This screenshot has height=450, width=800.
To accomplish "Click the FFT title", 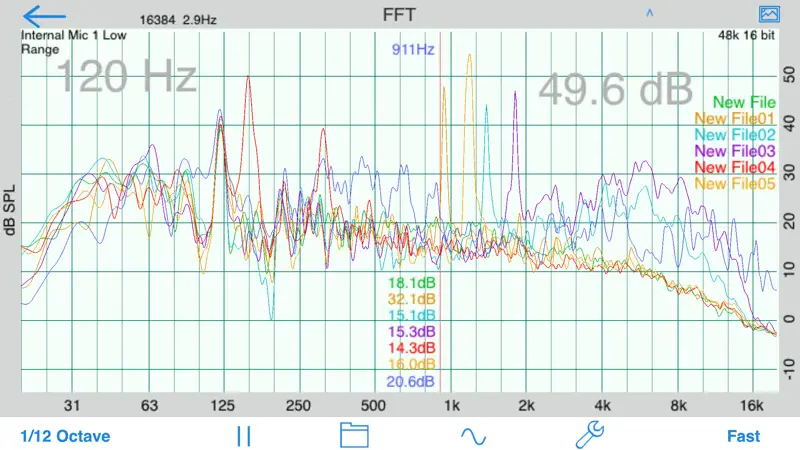I will click(399, 15).
